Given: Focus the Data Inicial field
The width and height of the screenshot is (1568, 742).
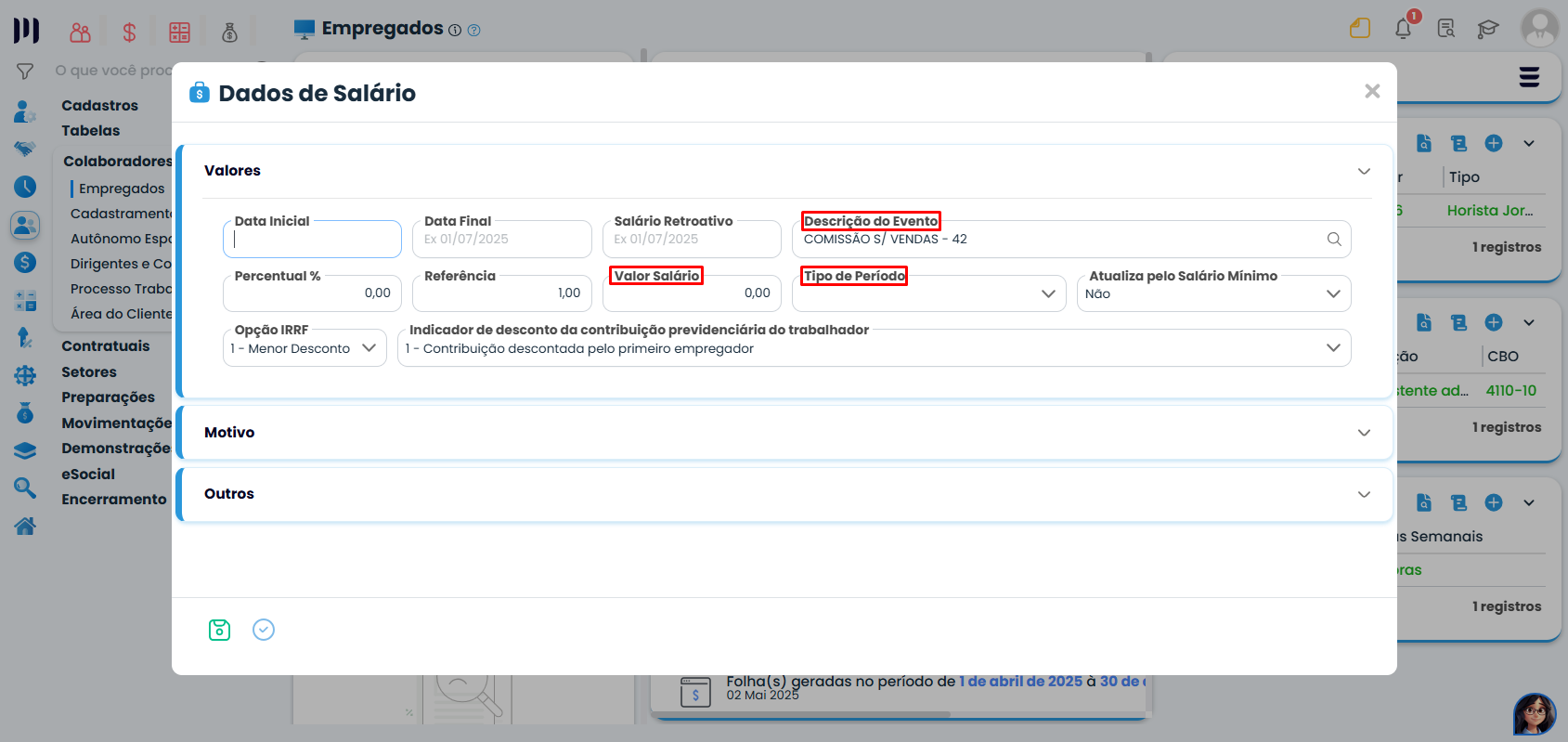Looking at the screenshot, I should [x=312, y=240].
